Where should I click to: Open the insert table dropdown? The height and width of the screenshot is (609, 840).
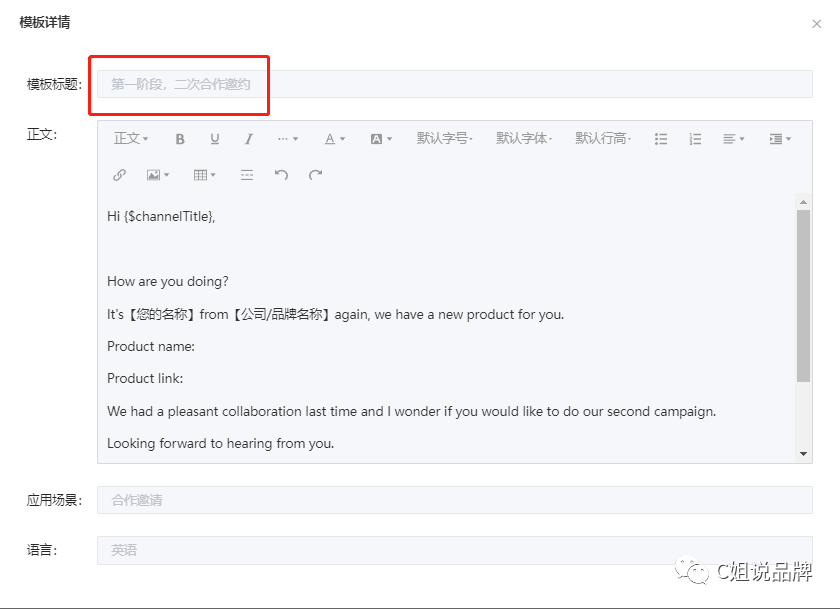(x=205, y=175)
